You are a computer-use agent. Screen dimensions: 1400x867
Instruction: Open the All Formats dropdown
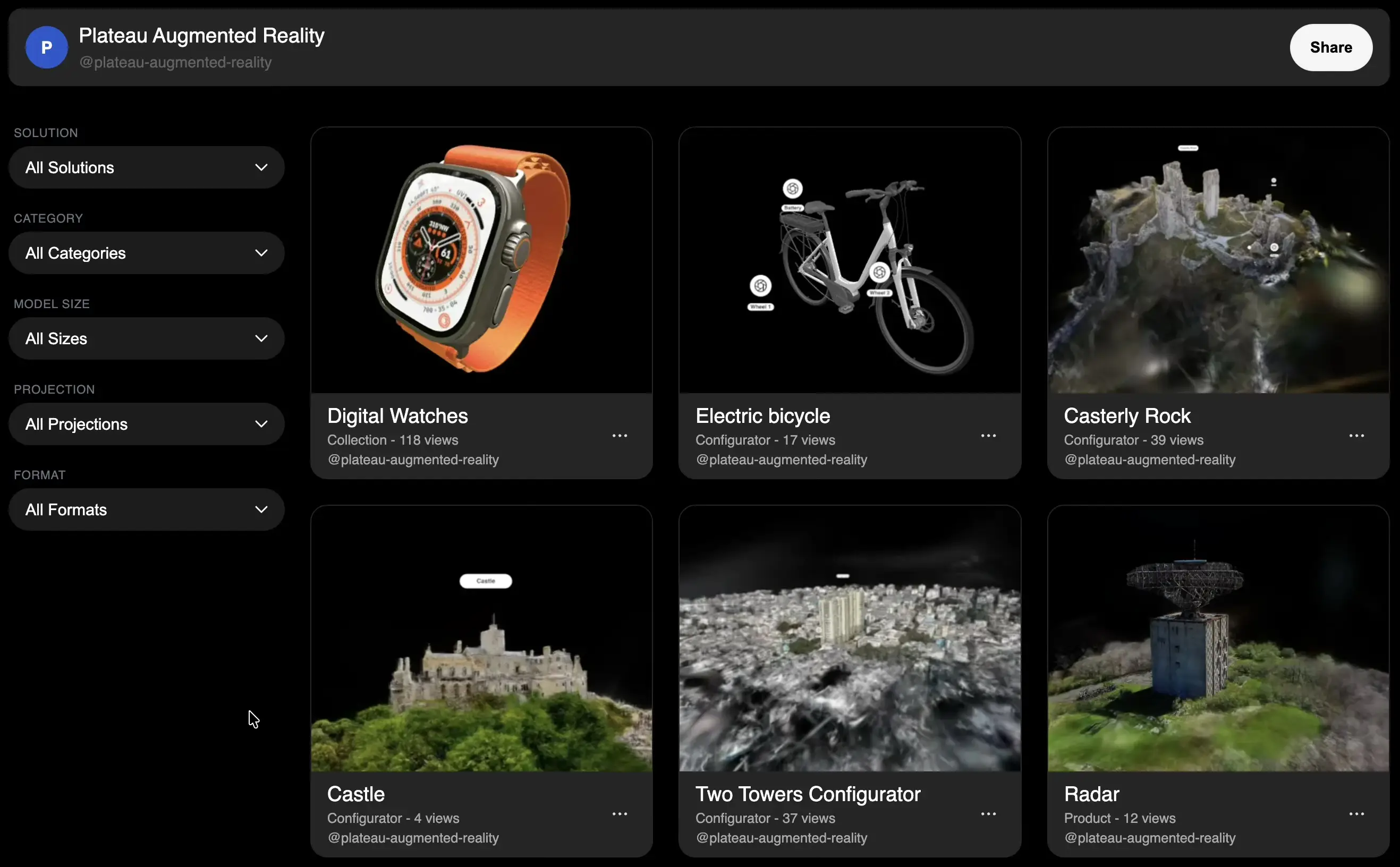pos(146,509)
